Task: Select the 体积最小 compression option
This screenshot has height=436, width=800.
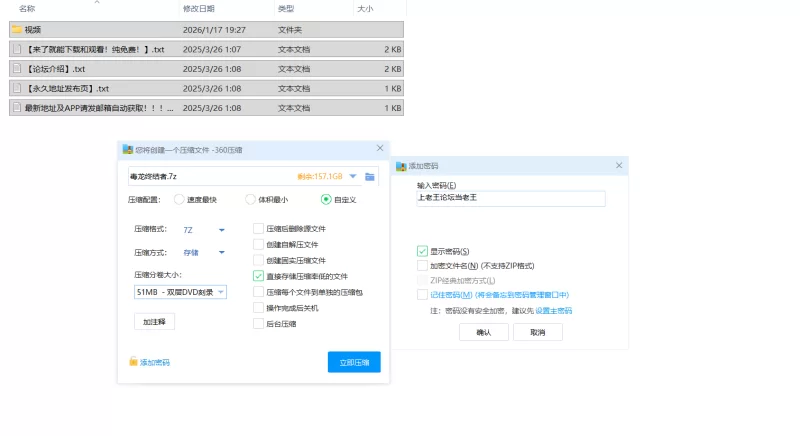Action: pyautogui.click(x=250, y=199)
